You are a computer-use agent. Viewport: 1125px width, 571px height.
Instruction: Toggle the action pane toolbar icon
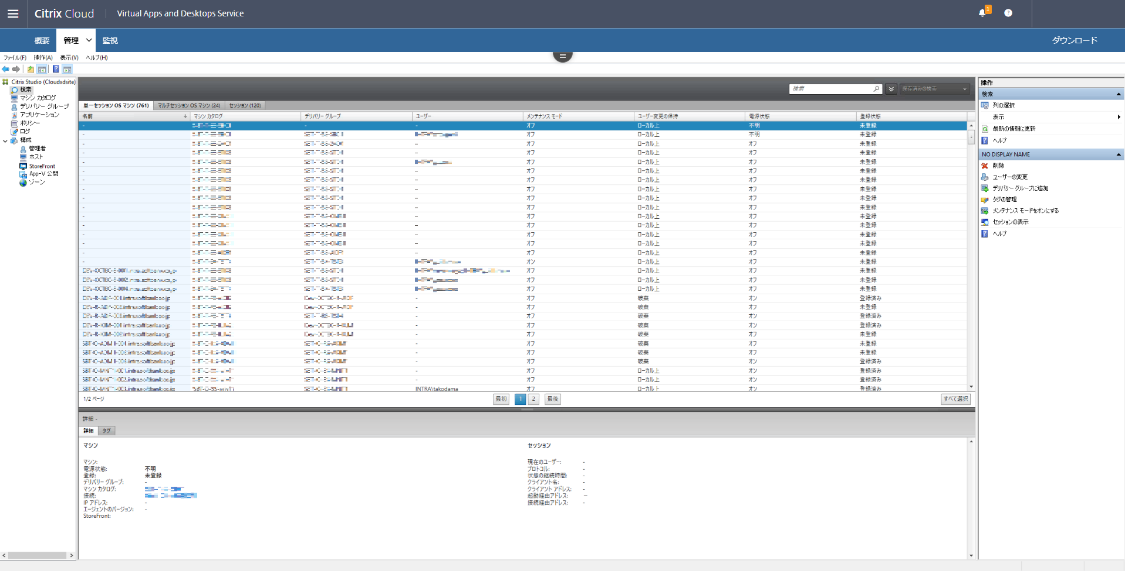click(67, 69)
